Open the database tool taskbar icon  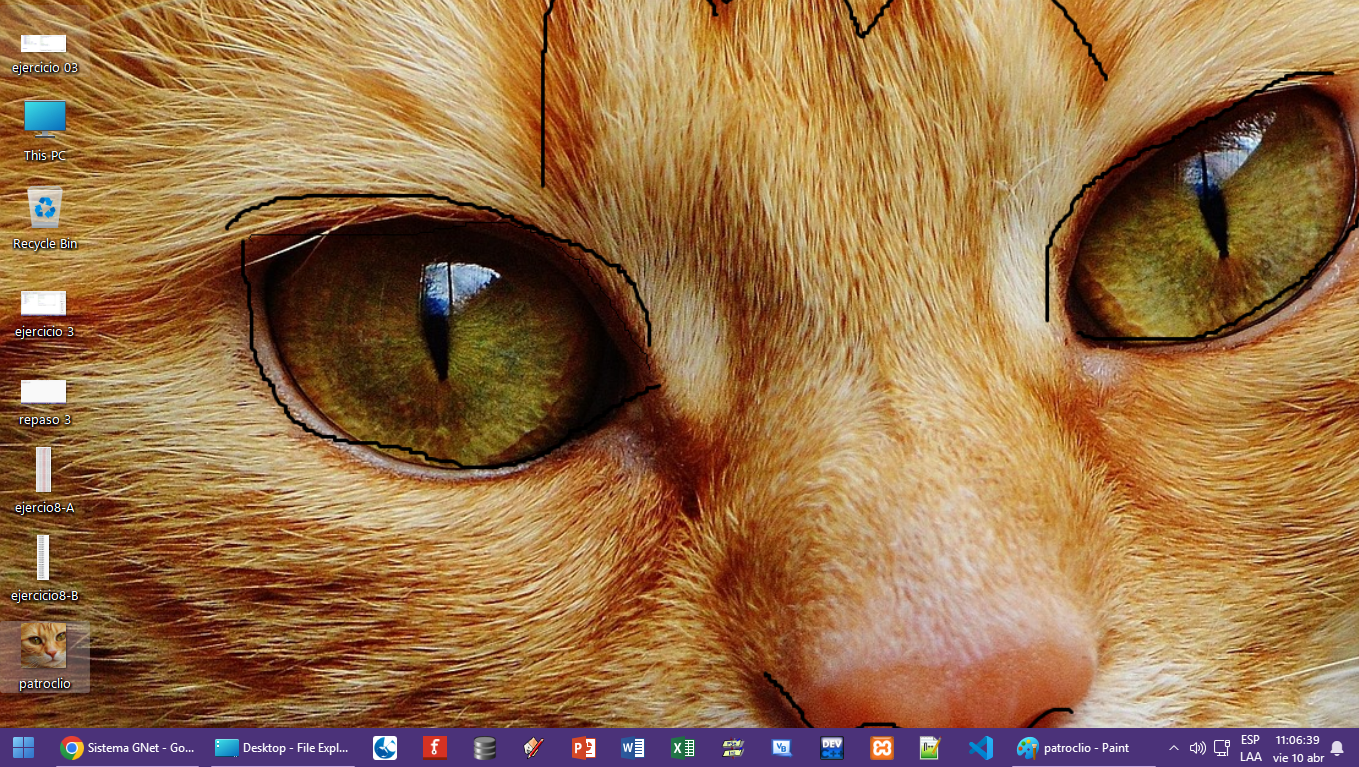click(x=484, y=748)
